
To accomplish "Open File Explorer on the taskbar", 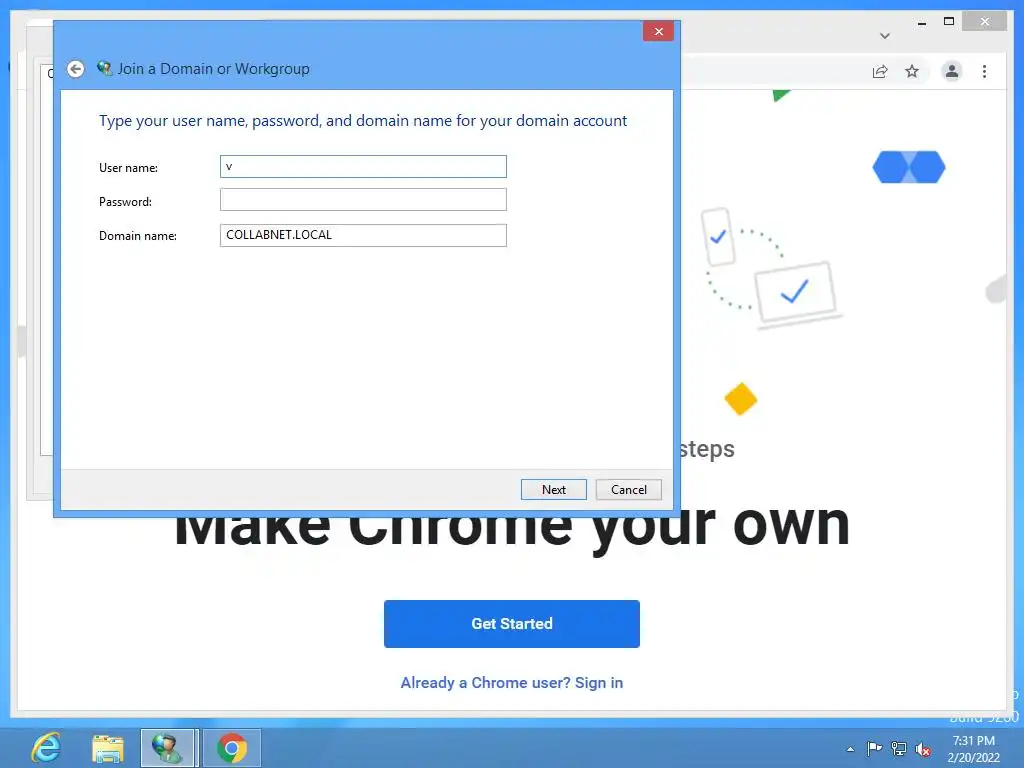I will (x=108, y=748).
